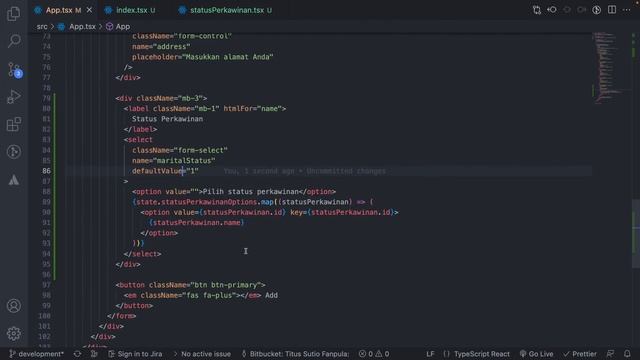Click placeholder="Masukkan alamat Anda" text
This screenshot has height=360, width=640.
[x=202, y=57]
